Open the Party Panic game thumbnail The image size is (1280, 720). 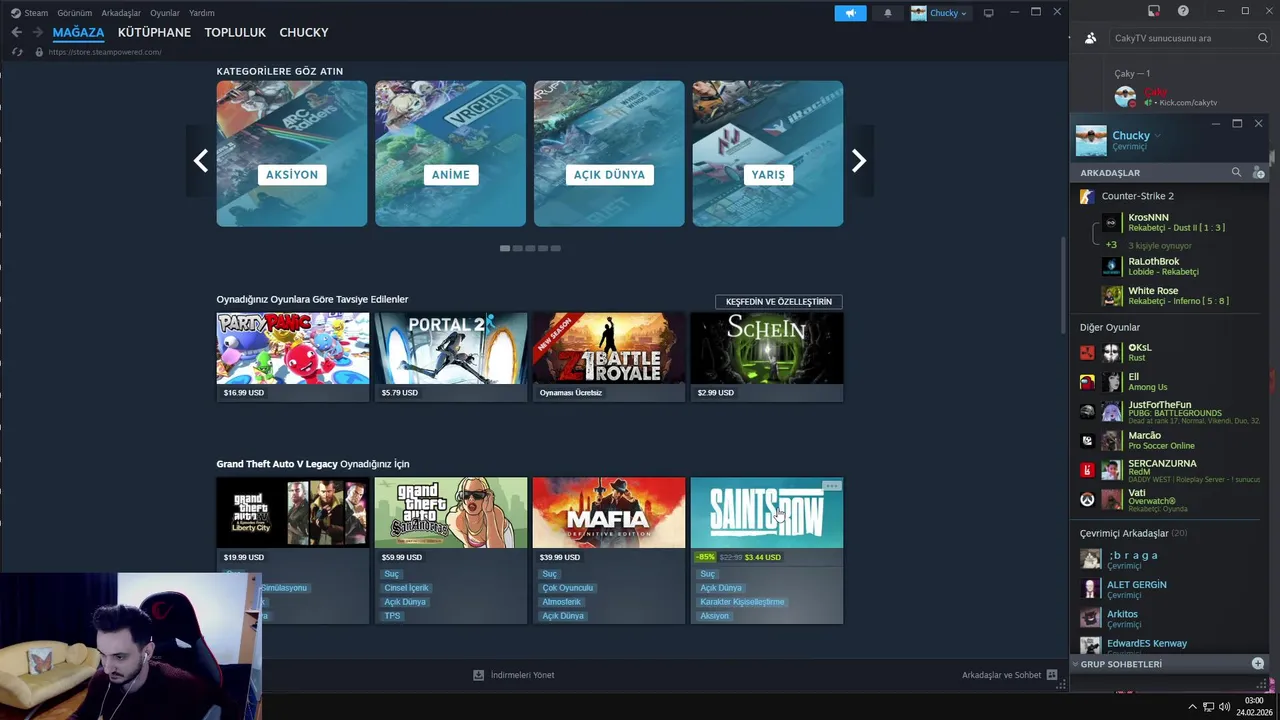click(x=293, y=348)
